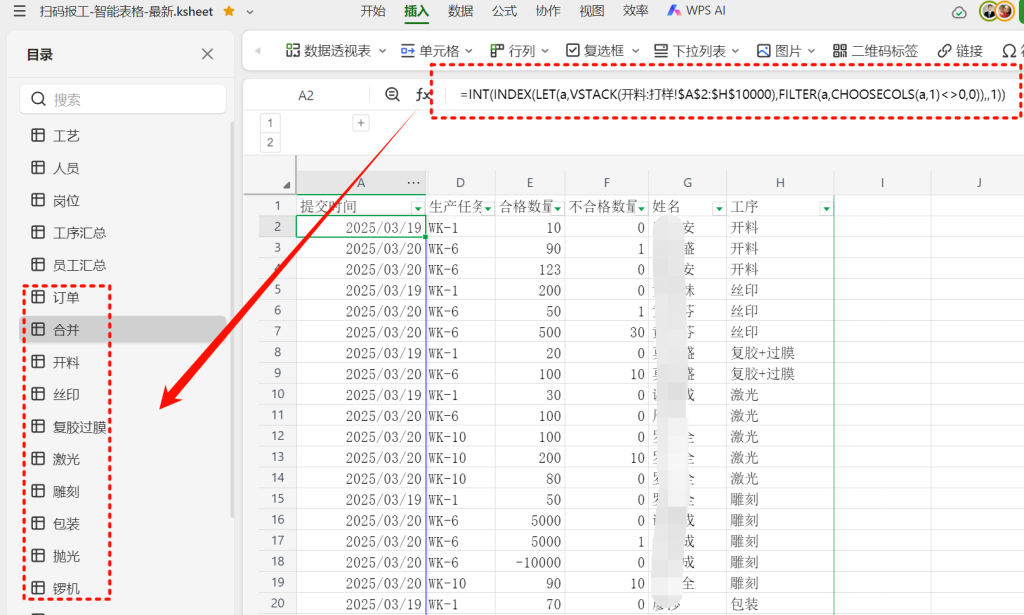Screen dimensions: 1024x615
Task: Open the fx insert function button
Action: (423, 95)
